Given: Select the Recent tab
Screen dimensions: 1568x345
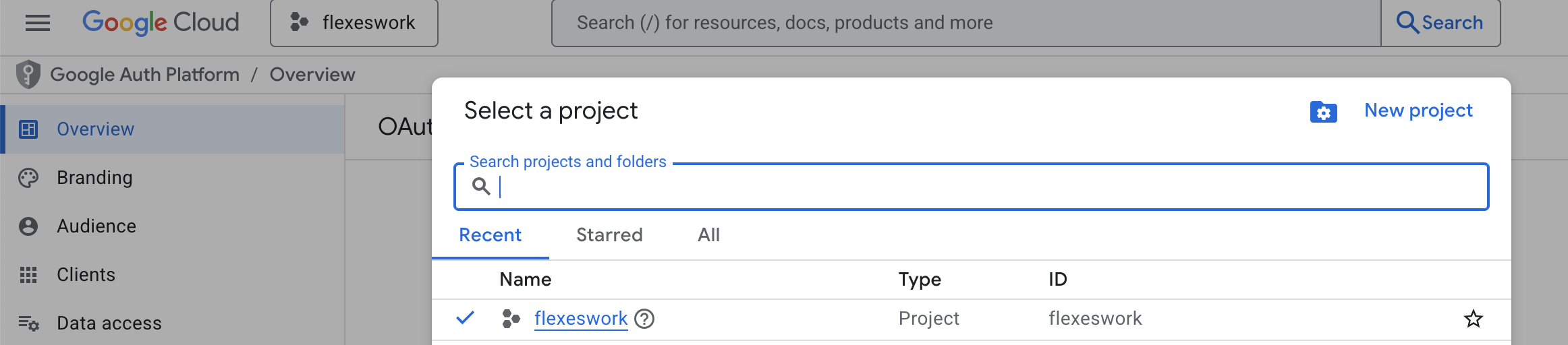Looking at the screenshot, I should pyautogui.click(x=491, y=235).
